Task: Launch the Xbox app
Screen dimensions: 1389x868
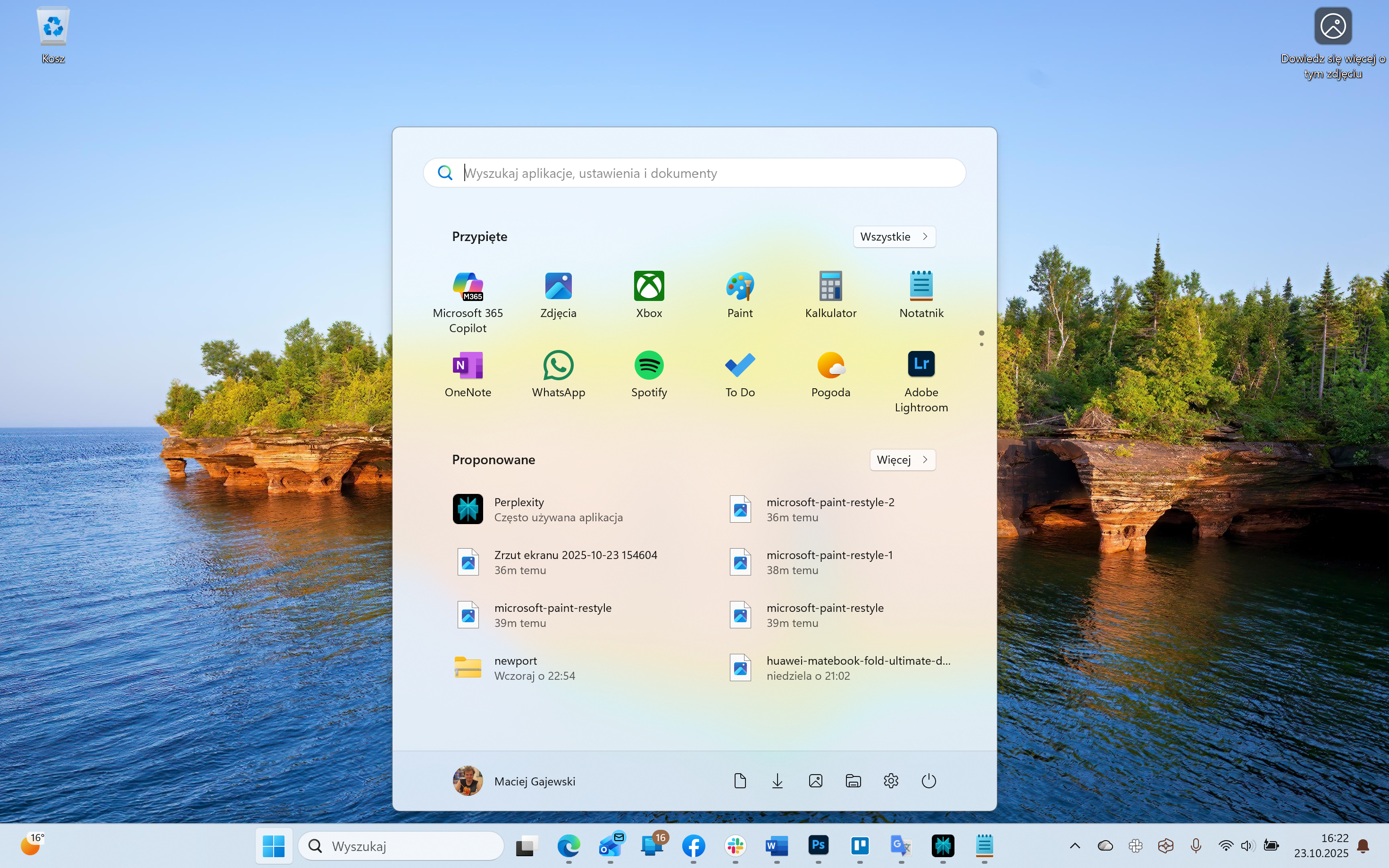Action: [649, 287]
